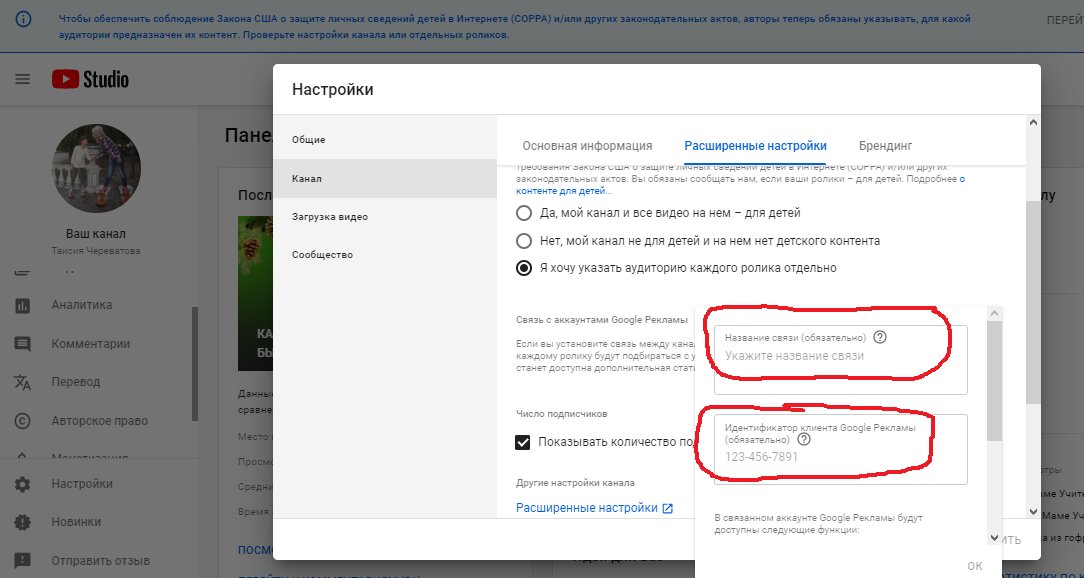Click 'Связь с аккаунтами Google Рекламы' heading

(x=601, y=319)
